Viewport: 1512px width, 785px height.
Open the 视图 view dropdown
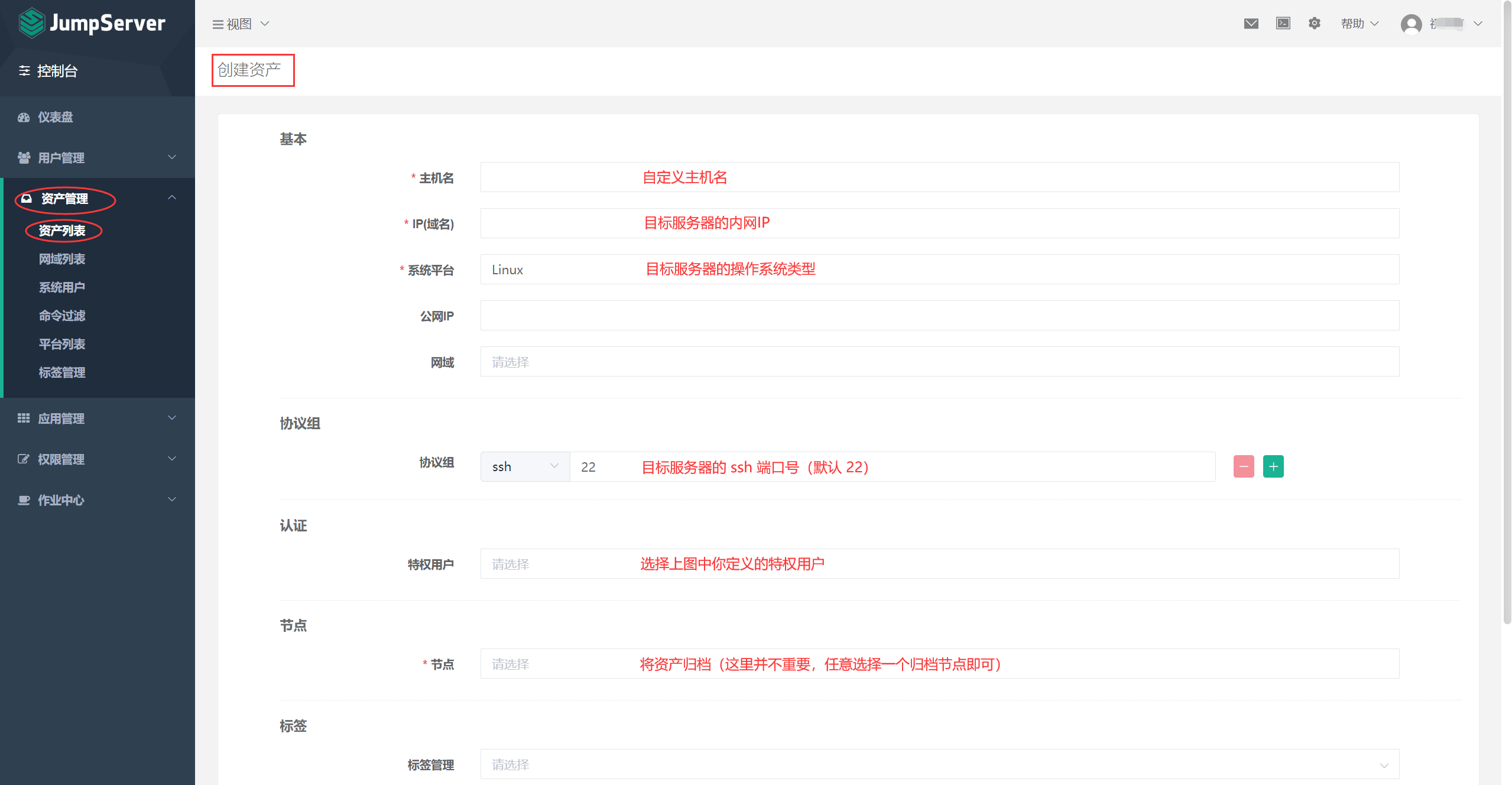pyautogui.click(x=241, y=24)
